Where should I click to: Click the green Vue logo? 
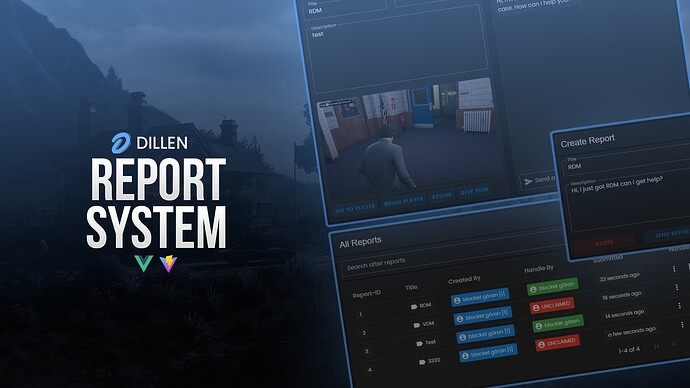click(x=144, y=263)
